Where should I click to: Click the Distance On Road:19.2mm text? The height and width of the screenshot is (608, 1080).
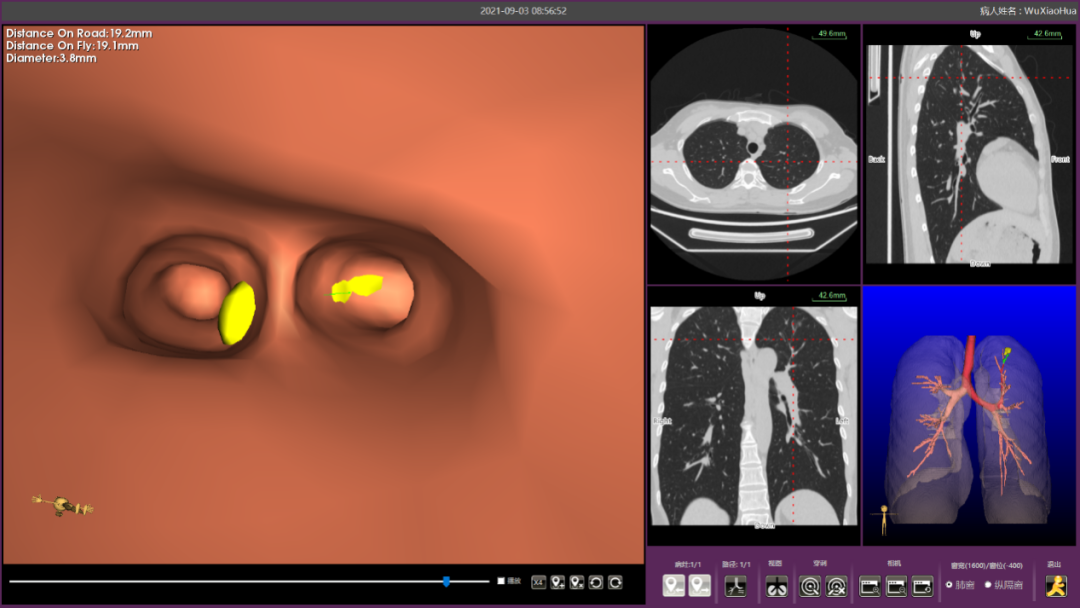(79, 33)
